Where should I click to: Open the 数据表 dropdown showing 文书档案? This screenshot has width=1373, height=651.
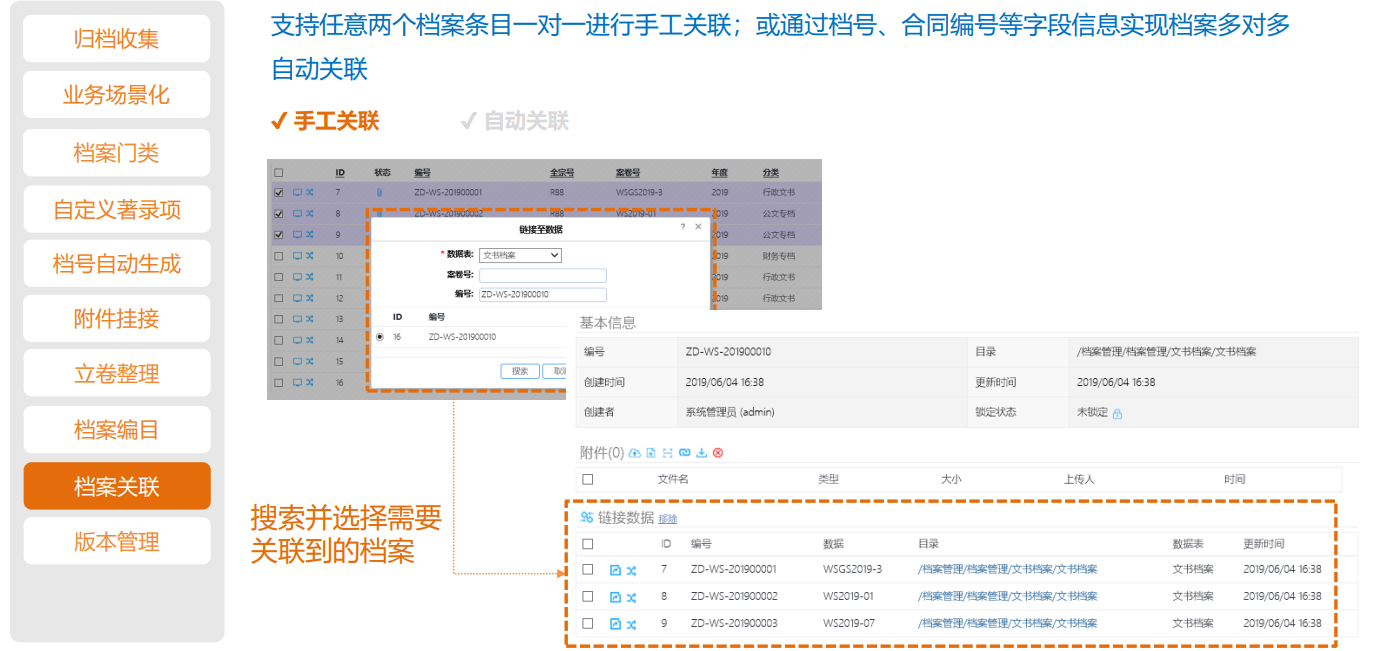coord(520,255)
